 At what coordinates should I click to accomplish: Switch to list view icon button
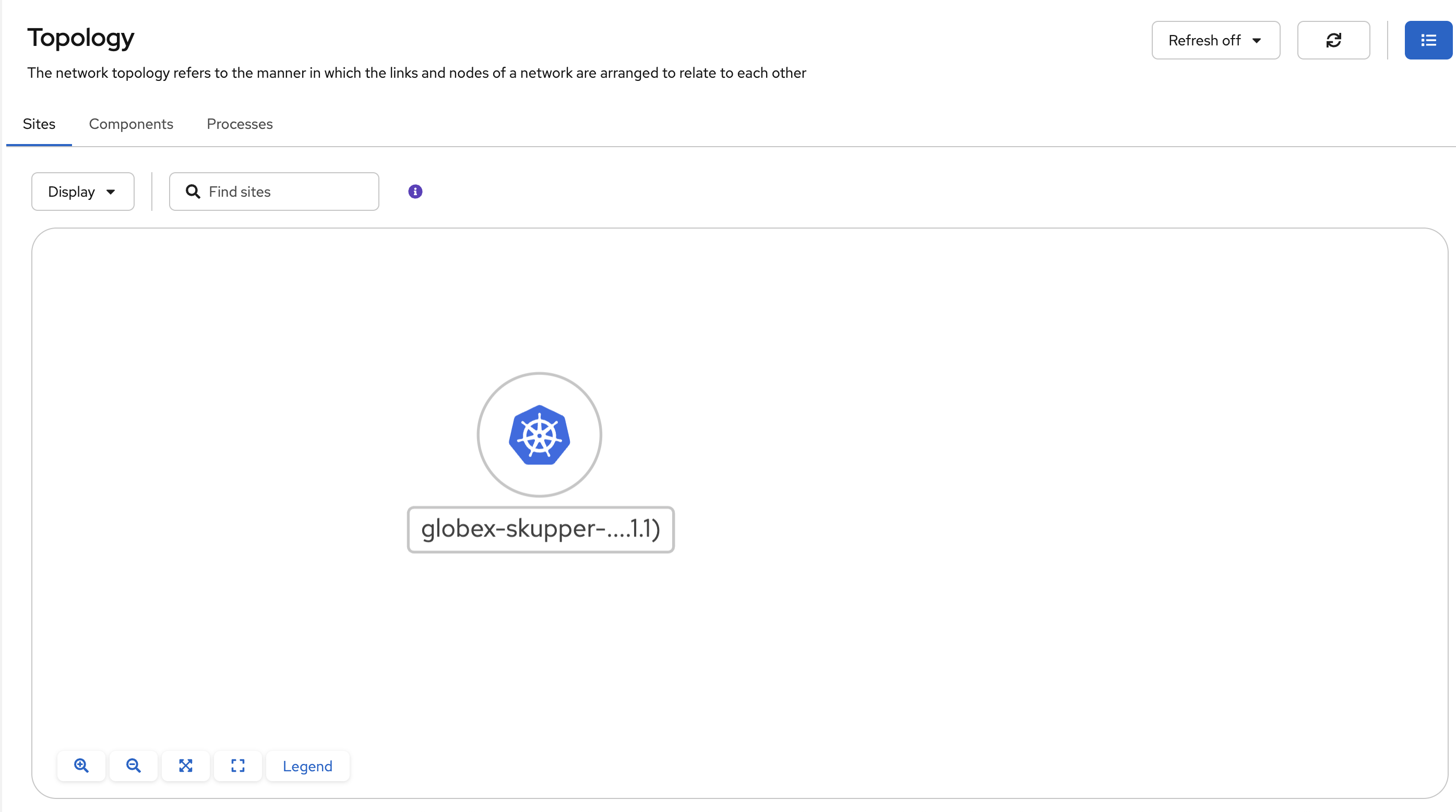tap(1428, 40)
